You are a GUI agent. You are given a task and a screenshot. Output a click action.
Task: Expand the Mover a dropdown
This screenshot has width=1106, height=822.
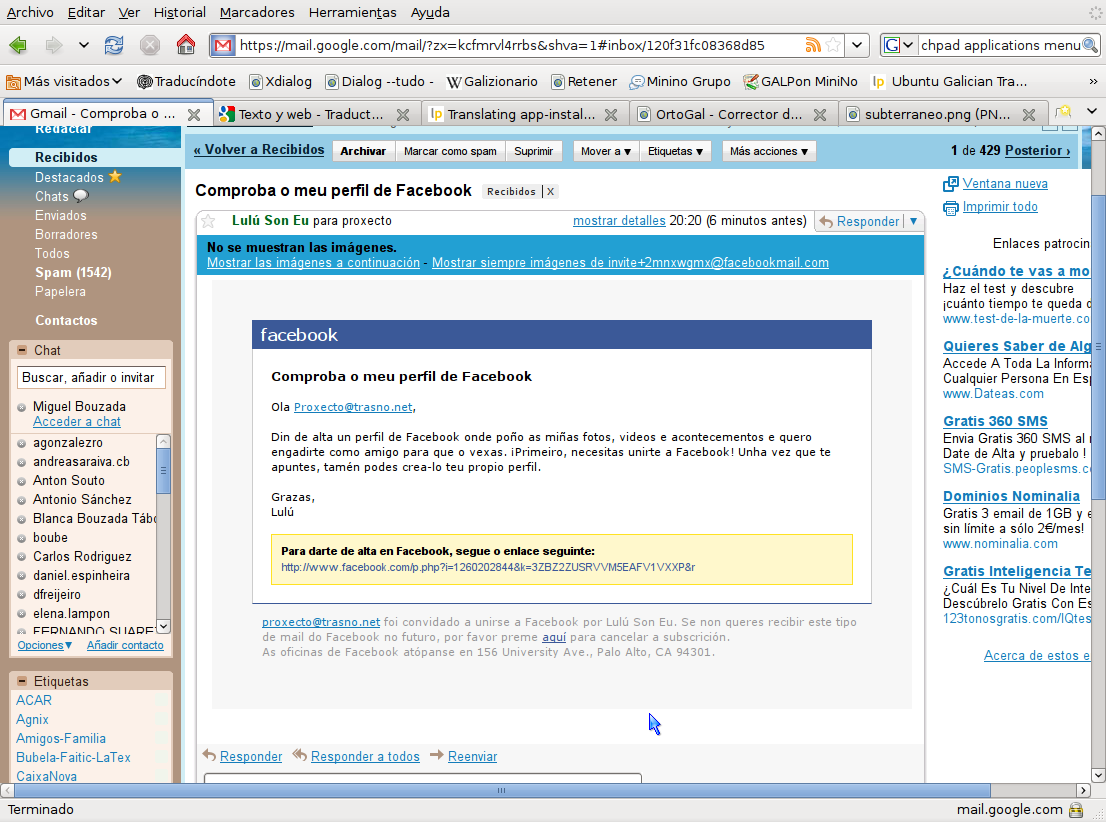606,151
